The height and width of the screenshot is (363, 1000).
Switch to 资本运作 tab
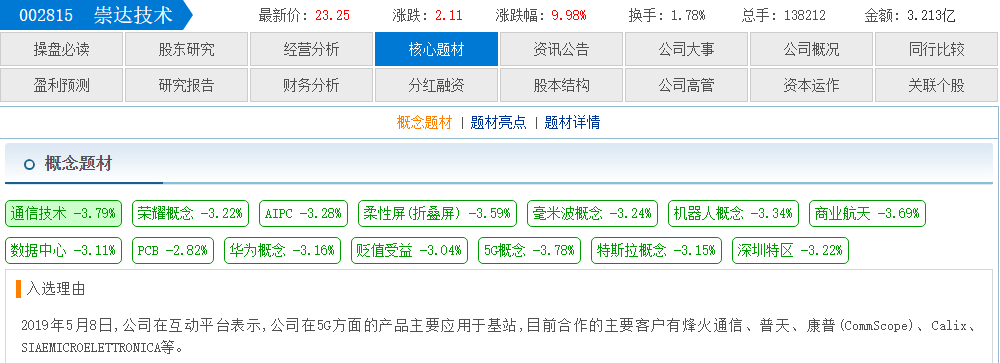(x=811, y=85)
